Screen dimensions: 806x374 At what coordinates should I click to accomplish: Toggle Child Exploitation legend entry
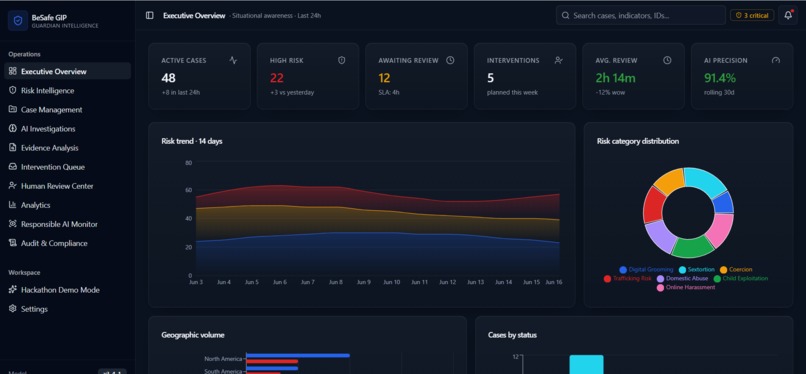(x=741, y=278)
